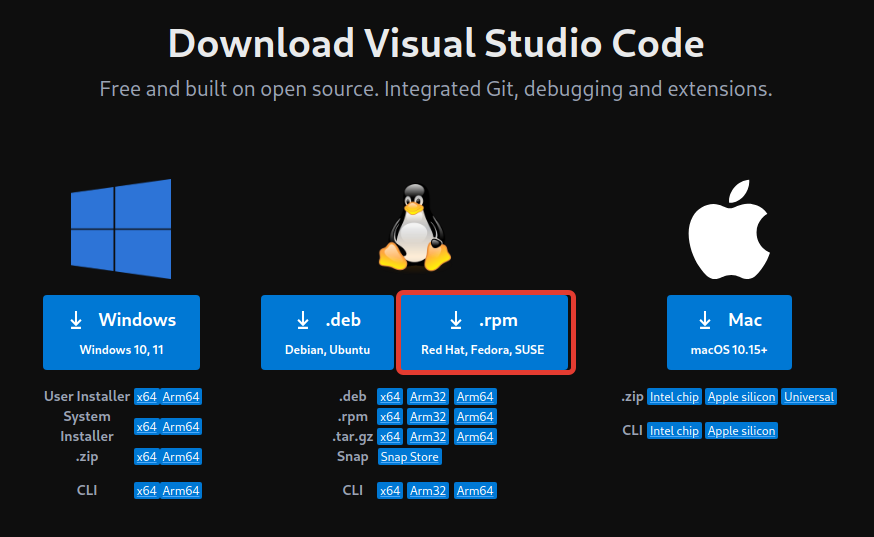Download Linux .tar.gz Arm64 archive
Screen dimensions: 874x537
click(475, 437)
